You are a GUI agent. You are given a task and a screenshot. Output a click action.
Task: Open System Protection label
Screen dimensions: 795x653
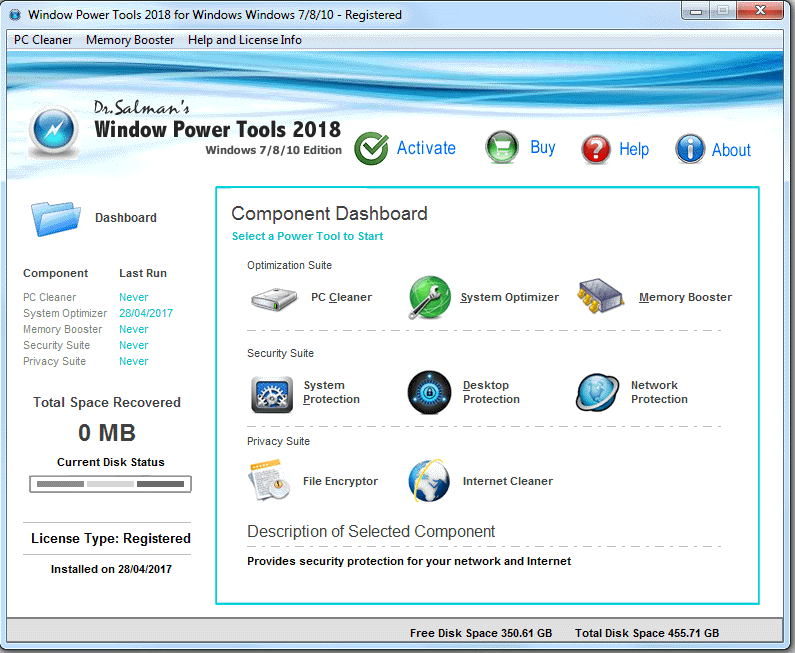[x=331, y=392]
